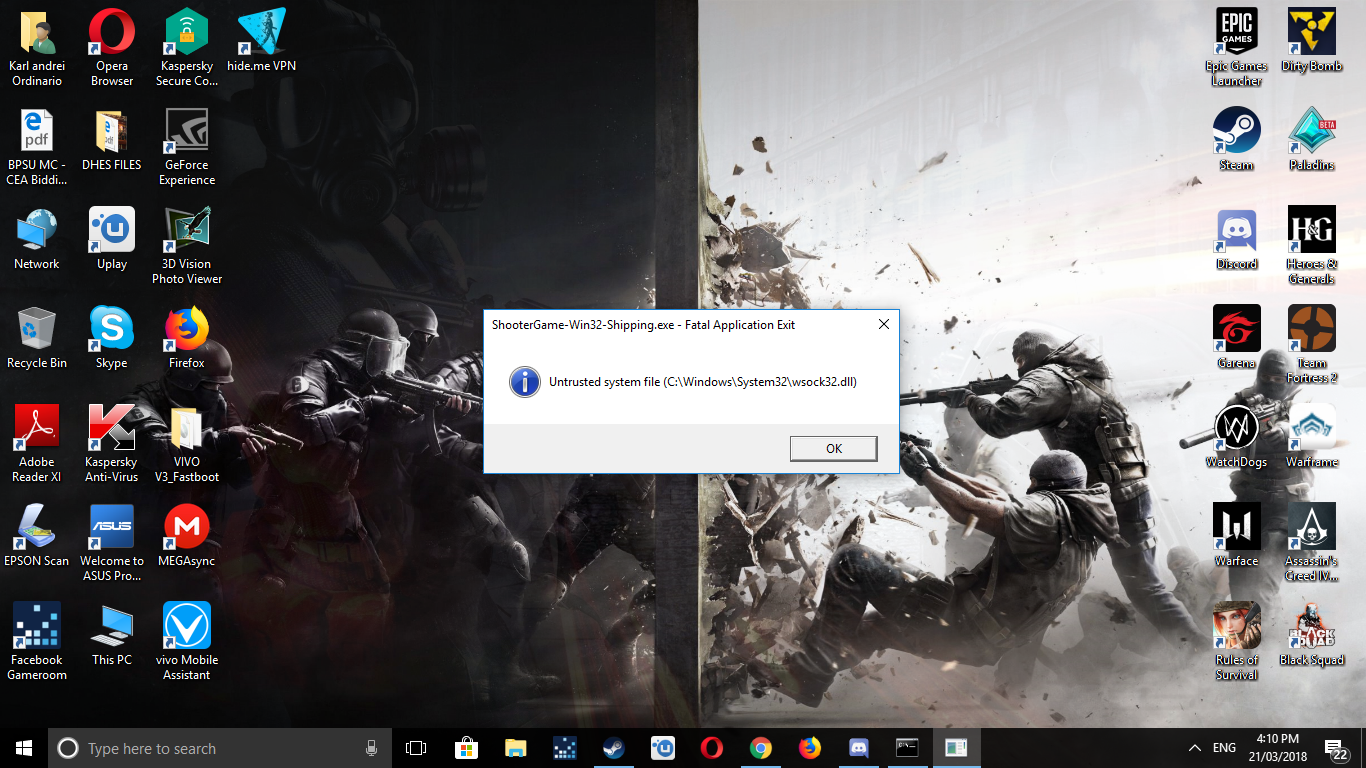This screenshot has height=768, width=1366.
Task: Open Facebook Gameroom from the taskbar
Action: pyautogui.click(x=564, y=748)
